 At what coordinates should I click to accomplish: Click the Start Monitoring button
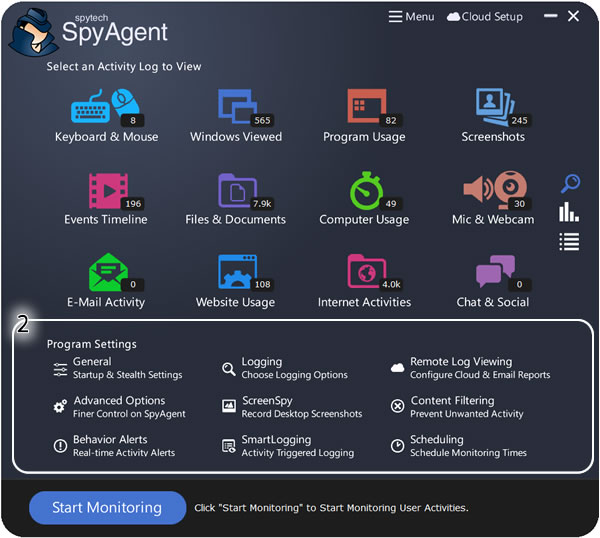coord(108,508)
